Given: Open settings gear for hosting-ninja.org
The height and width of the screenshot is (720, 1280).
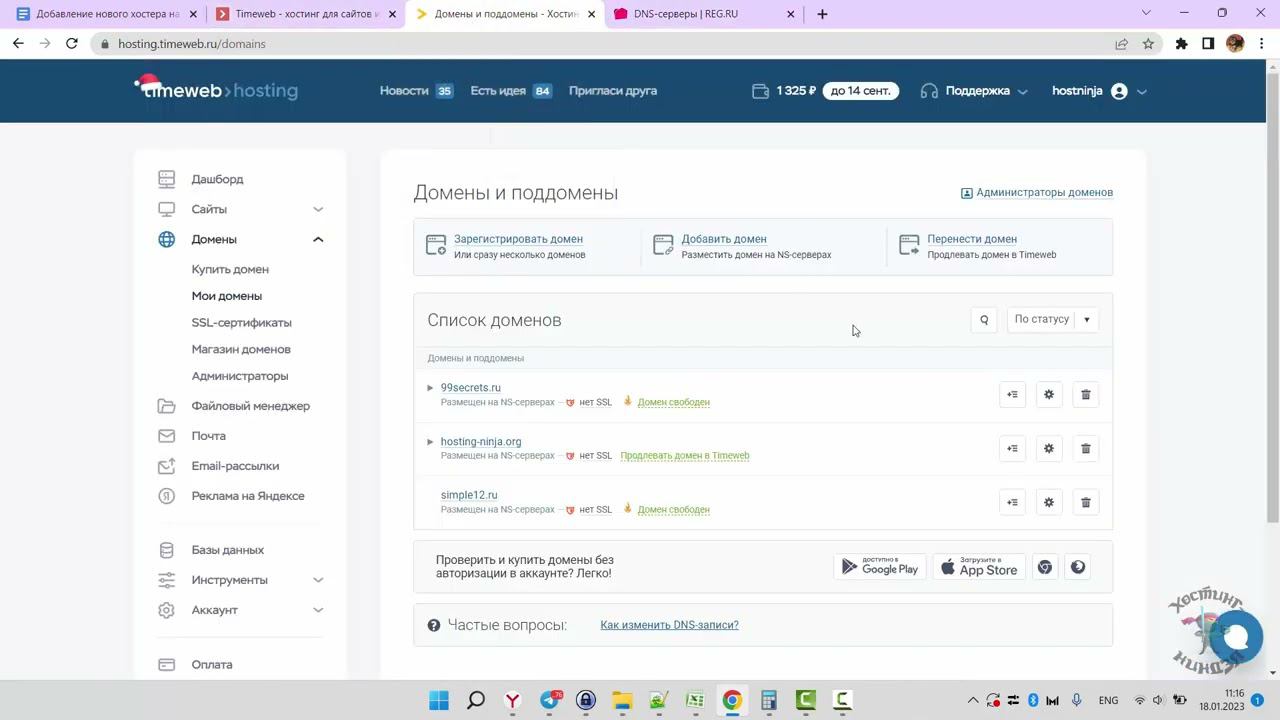Looking at the screenshot, I should tap(1049, 449).
